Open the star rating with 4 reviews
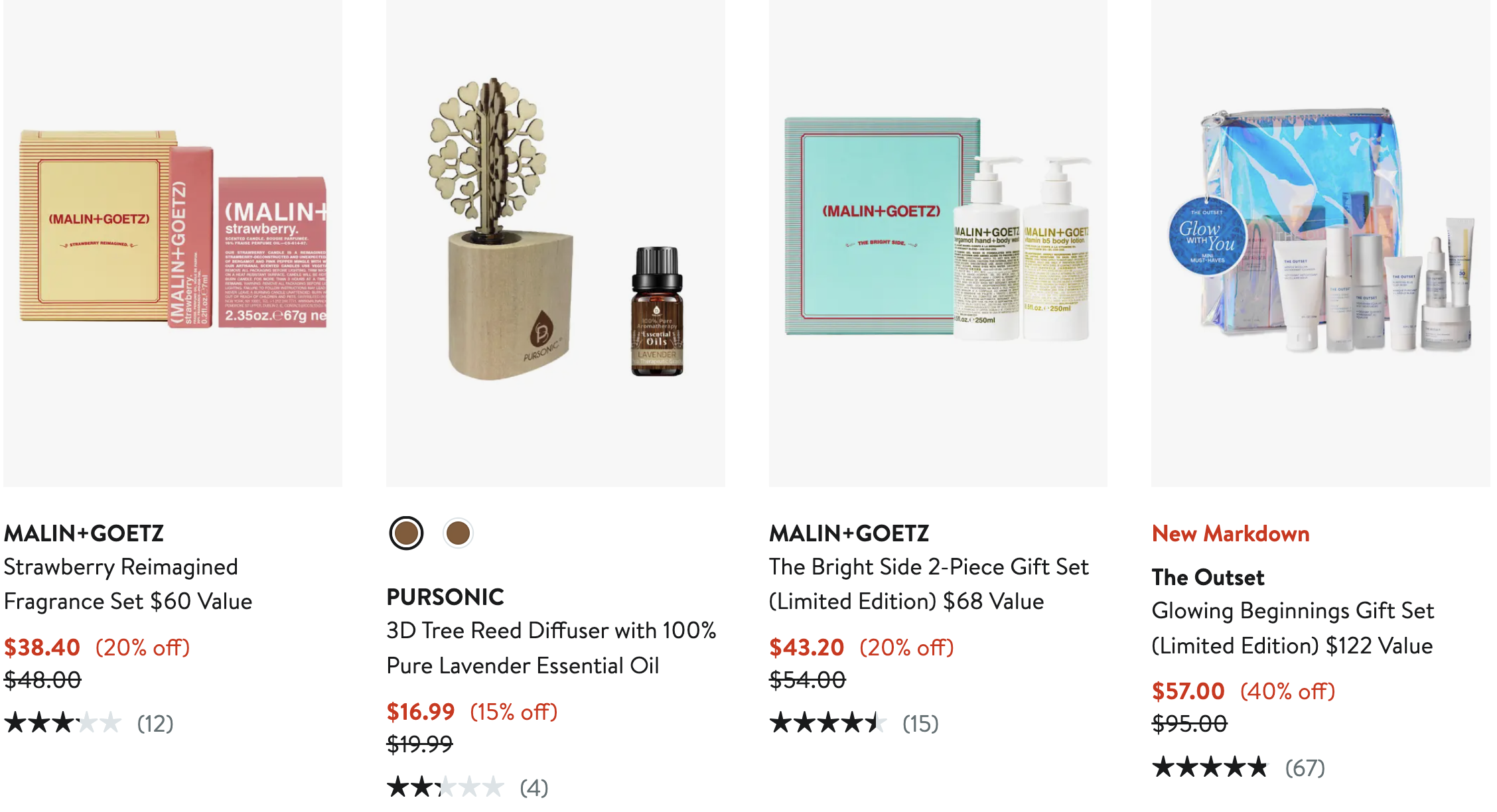1497x812 pixels. (x=468, y=787)
